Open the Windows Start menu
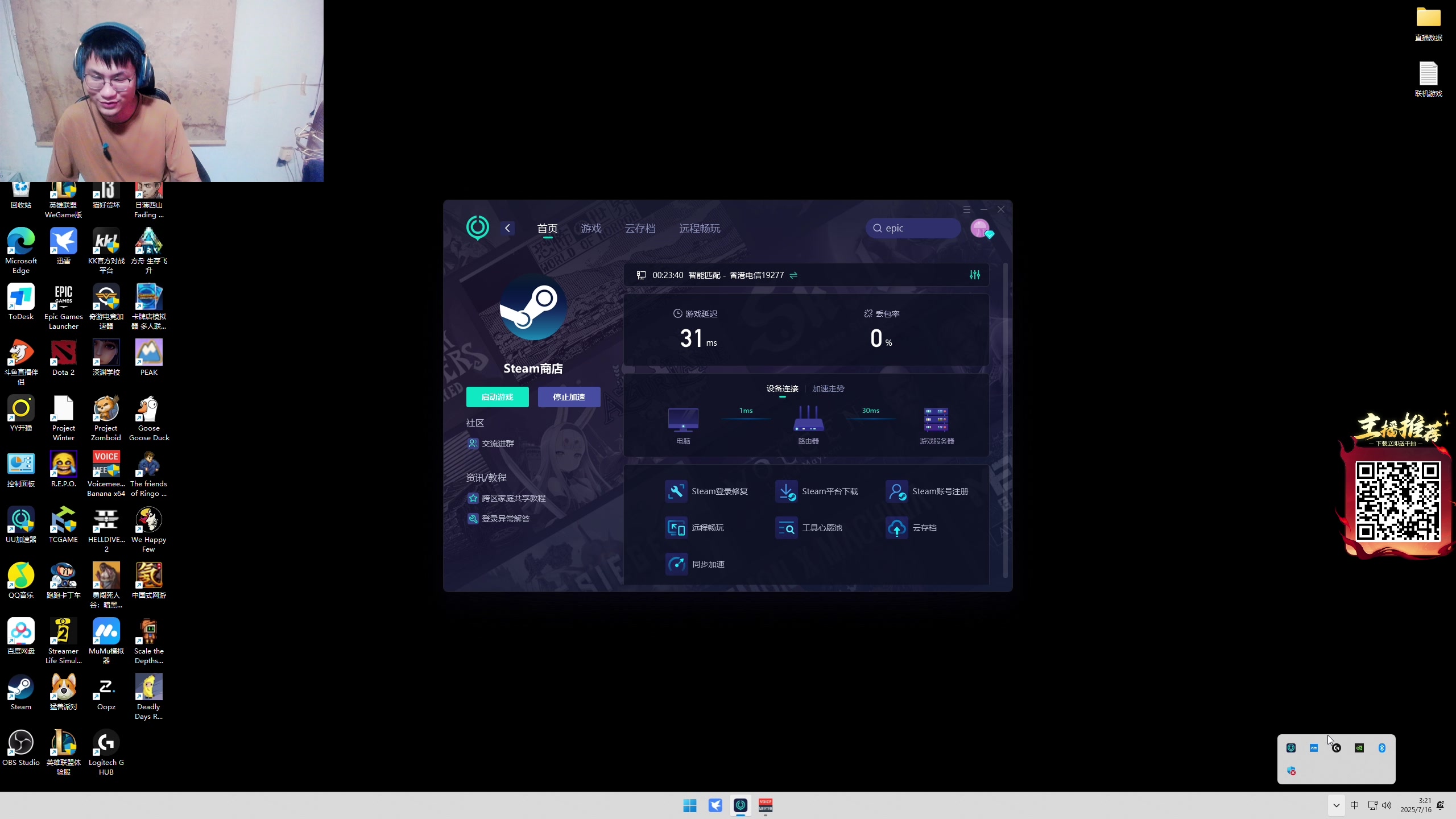 [690, 805]
